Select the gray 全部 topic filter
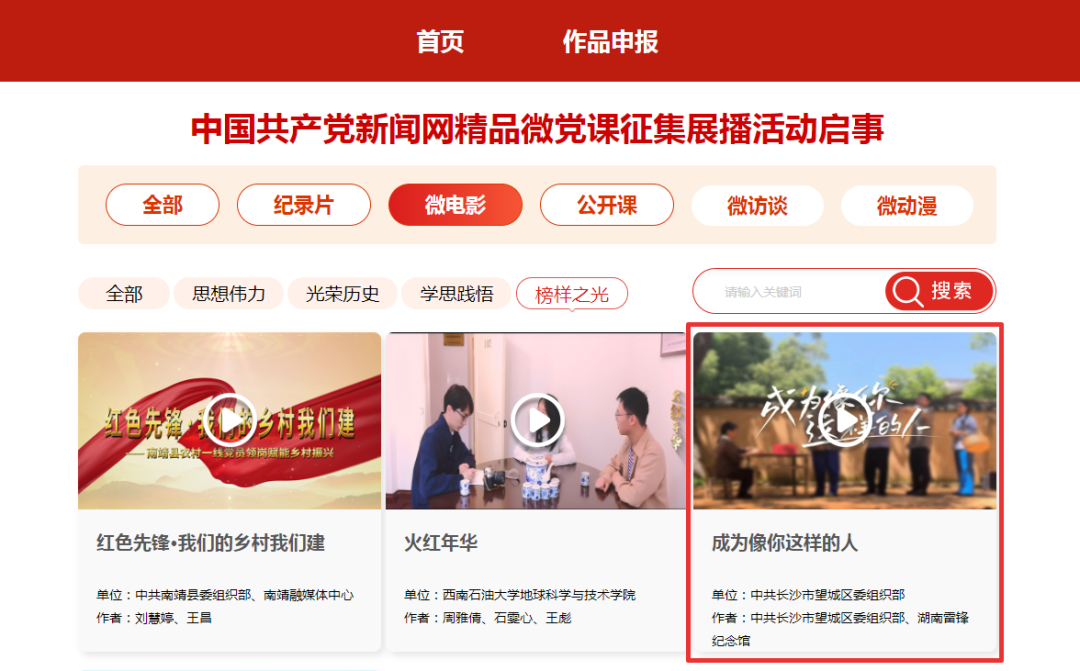Viewport: 1080px width, 671px height. [124, 293]
